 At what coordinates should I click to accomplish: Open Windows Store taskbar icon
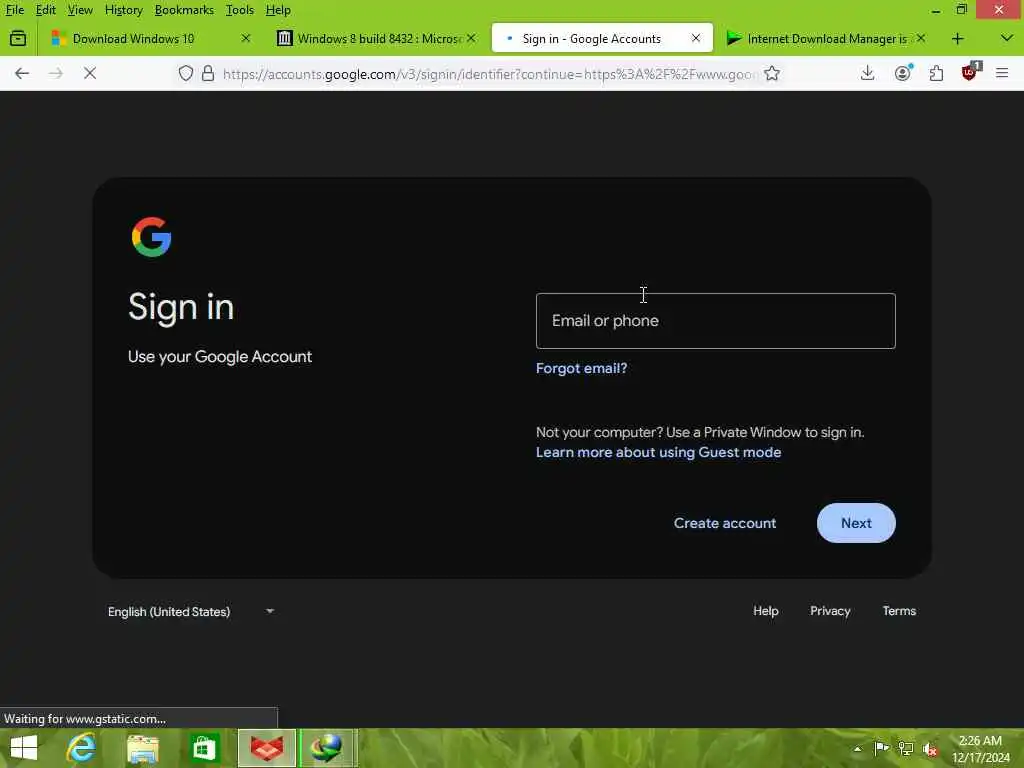(204, 748)
